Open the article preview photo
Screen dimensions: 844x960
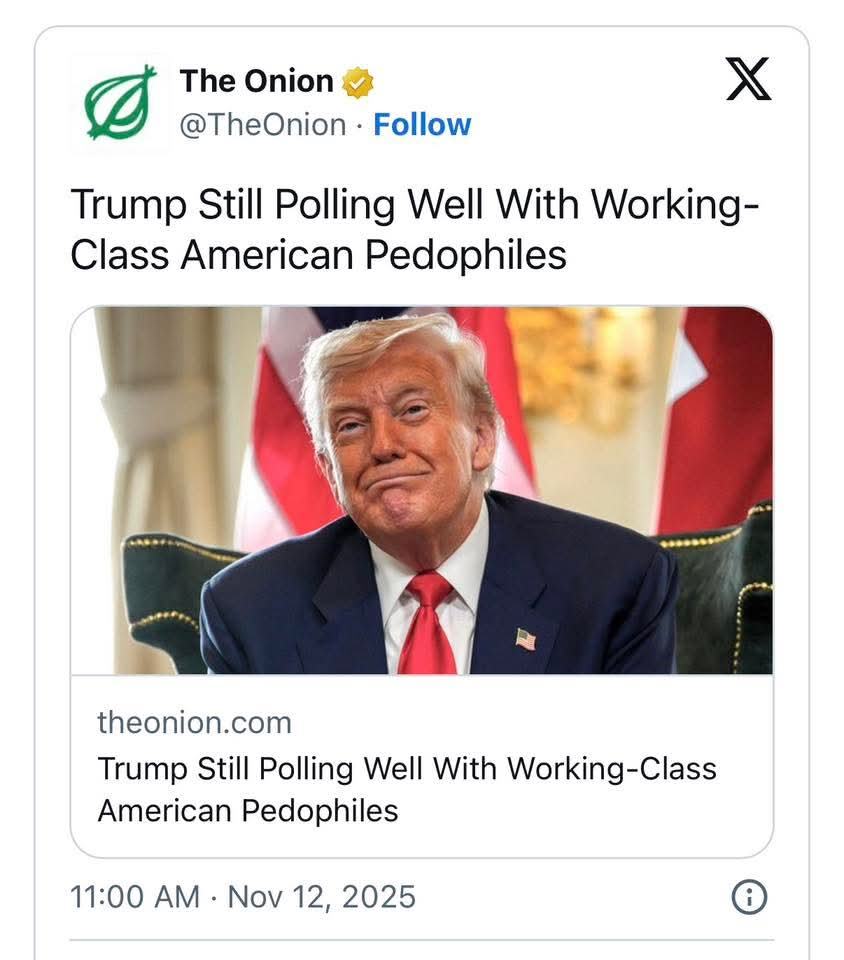(421, 490)
